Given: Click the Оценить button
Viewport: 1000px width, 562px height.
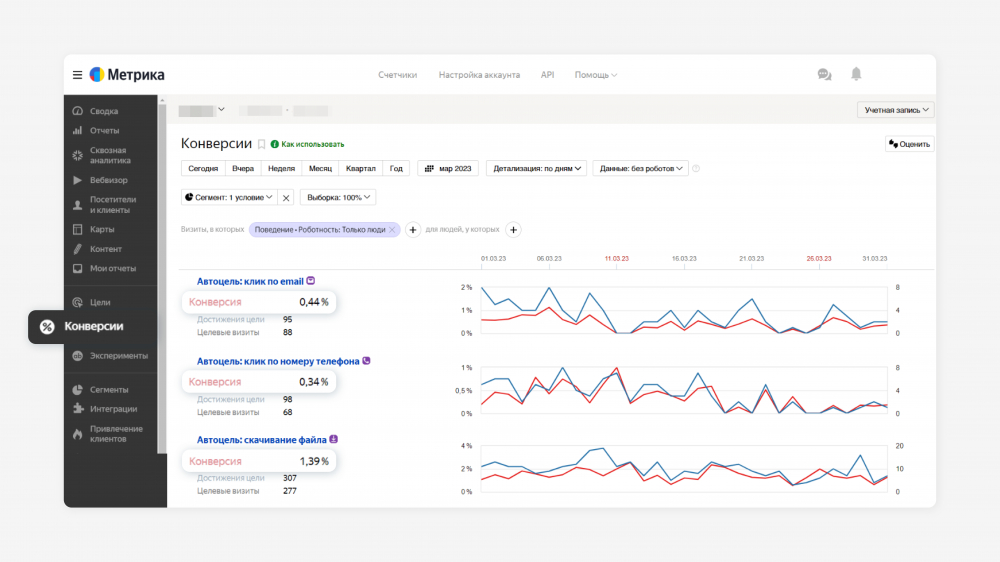Looking at the screenshot, I should coord(909,144).
